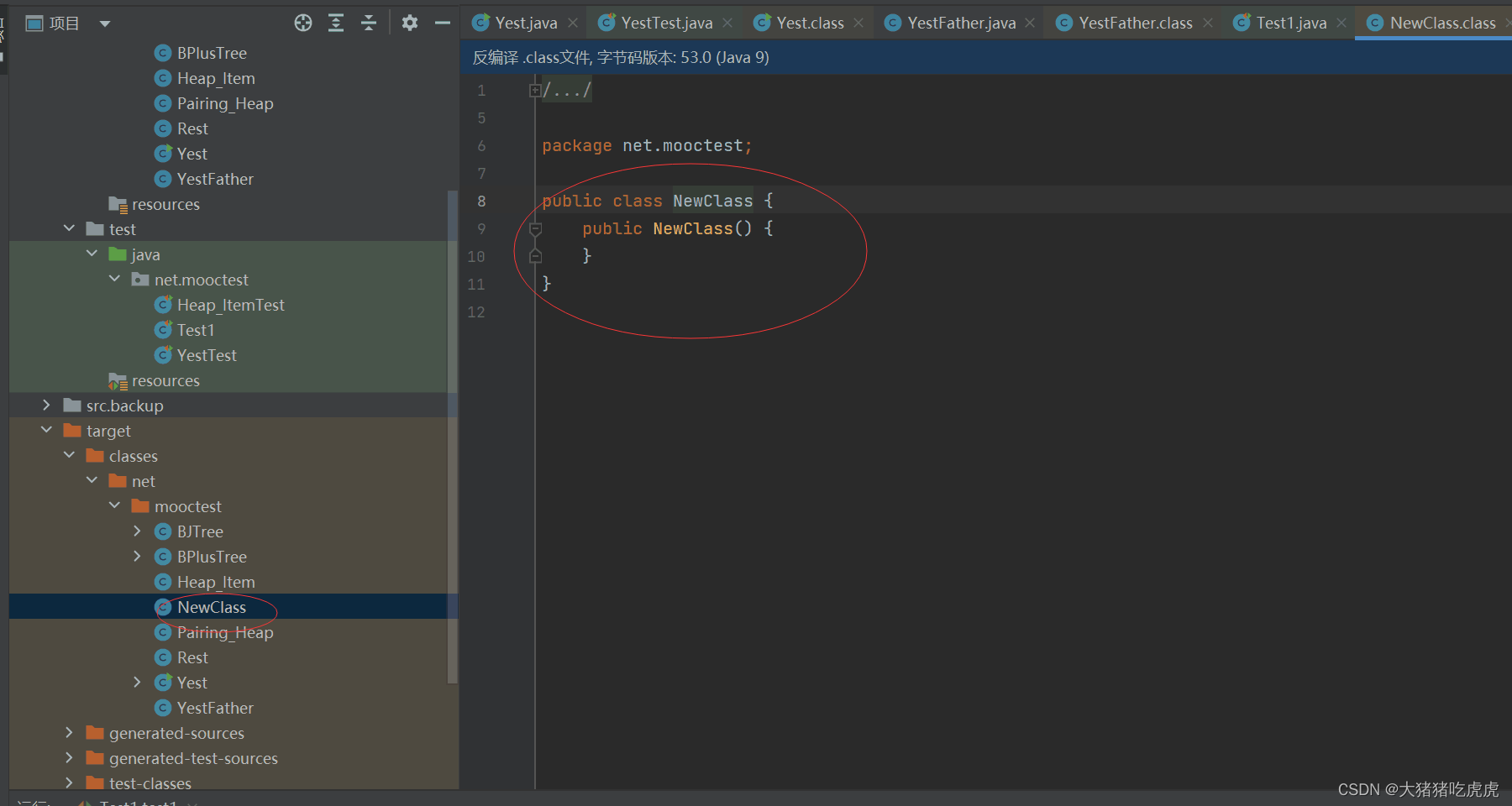Viewport: 1512px width, 806px height.
Task: Select Rest class under target mooctest
Action: [192, 657]
